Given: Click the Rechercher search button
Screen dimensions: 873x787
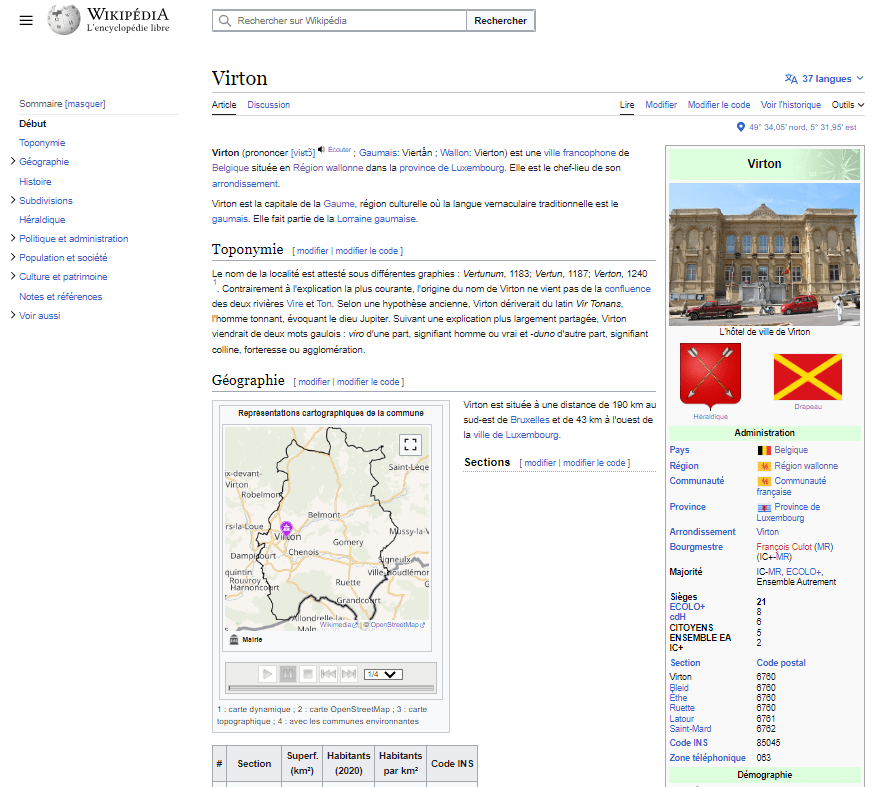Looking at the screenshot, I should pos(500,21).
